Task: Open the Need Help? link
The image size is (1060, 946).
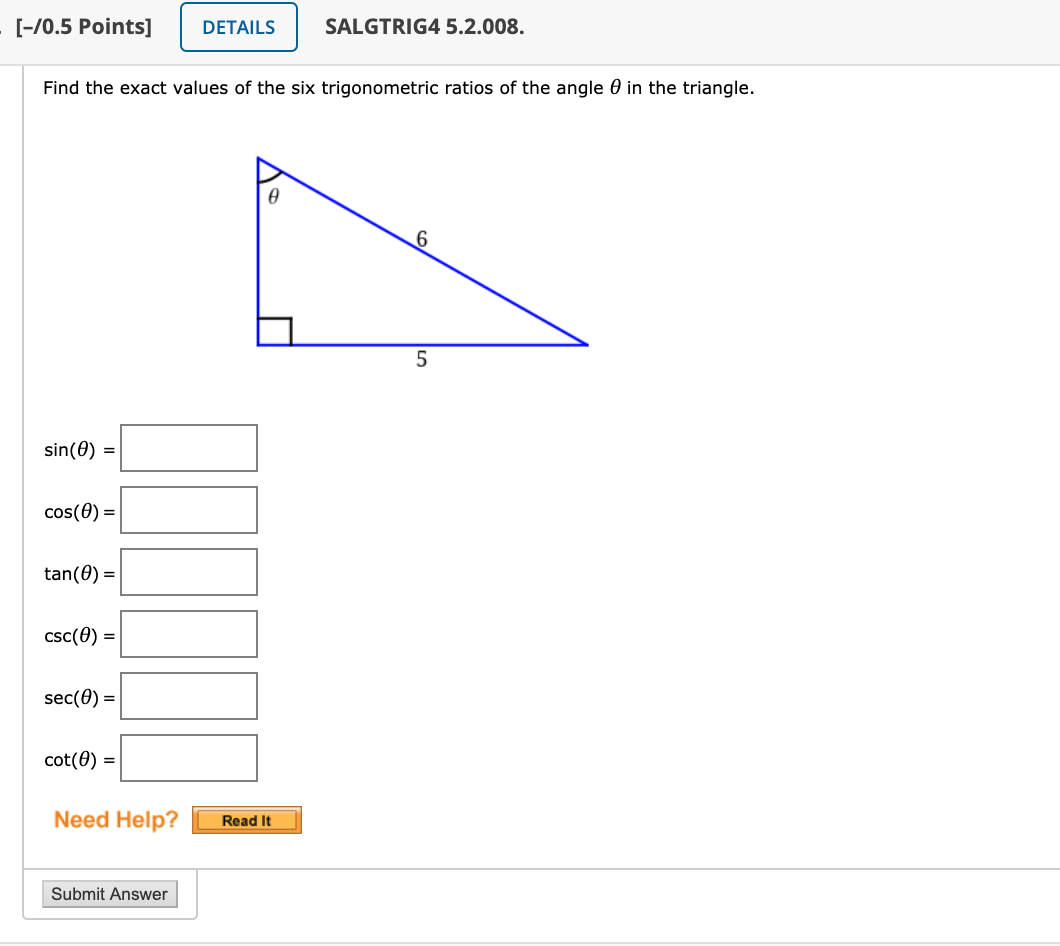Action: click(x=113, y=819)
